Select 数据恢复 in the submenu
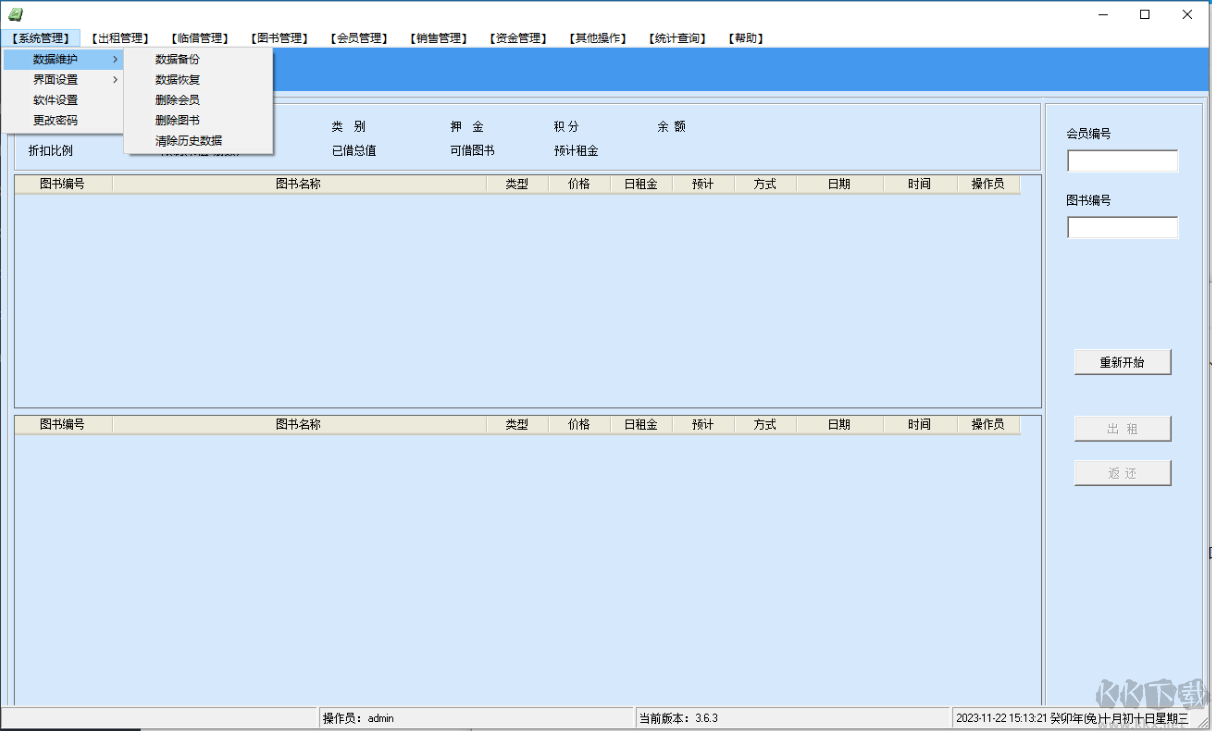 [198, 79]
